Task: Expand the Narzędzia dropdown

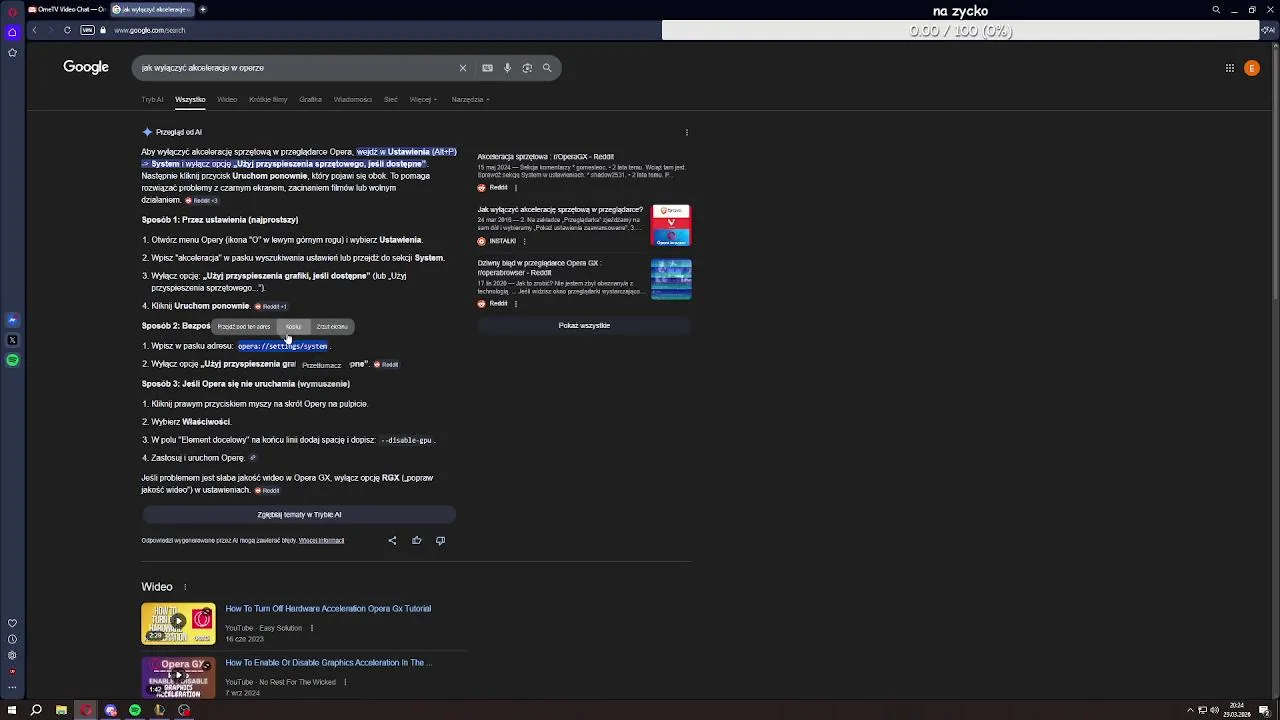Action: (x=469, y=99)
